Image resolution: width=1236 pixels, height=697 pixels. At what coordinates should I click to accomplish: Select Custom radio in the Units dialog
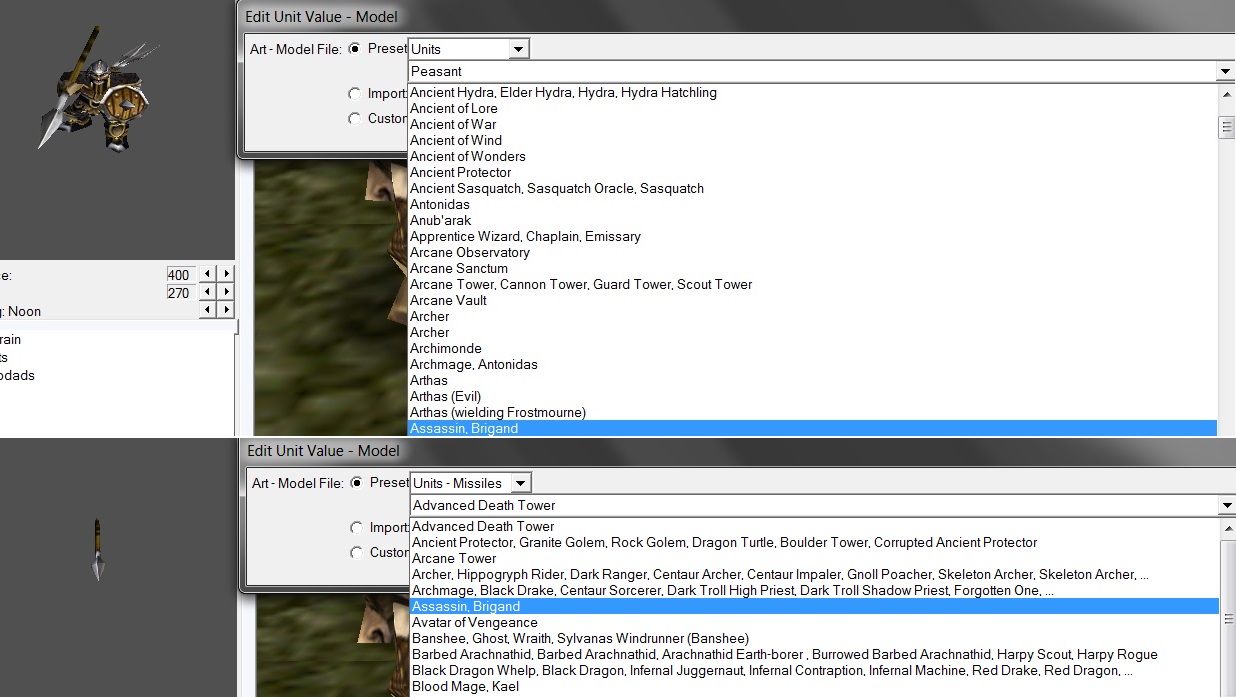click(x=354, y=118)
